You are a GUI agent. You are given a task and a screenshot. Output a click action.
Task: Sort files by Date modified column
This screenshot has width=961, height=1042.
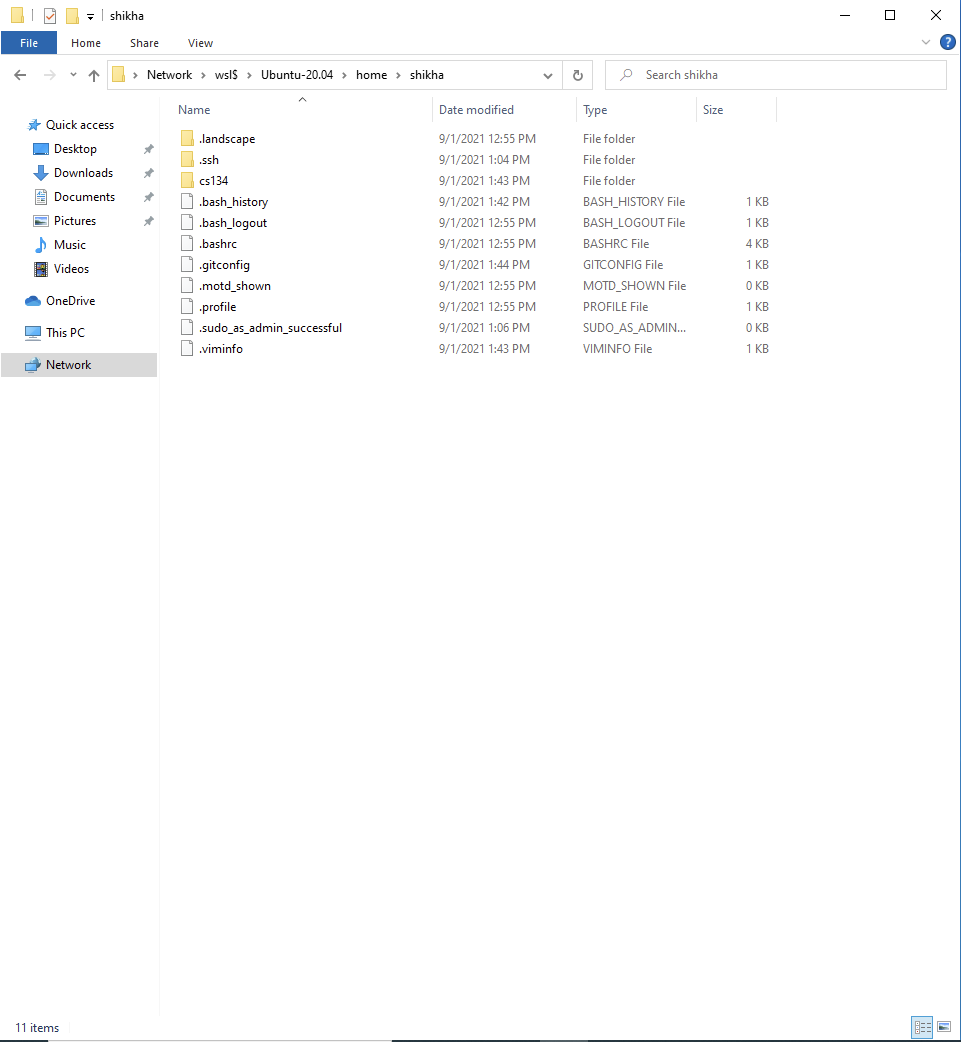coord(476,110)
